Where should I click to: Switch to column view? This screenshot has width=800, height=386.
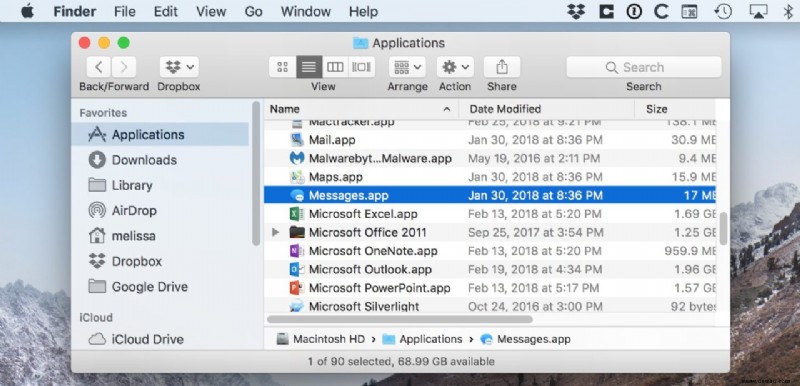click(335, 67)
